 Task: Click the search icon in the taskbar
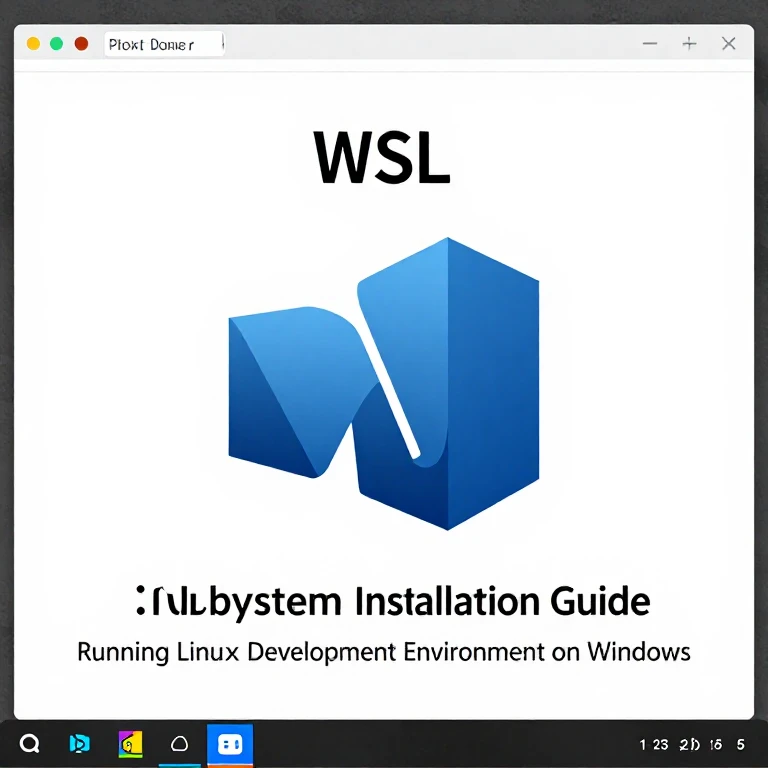pos(29,744)
